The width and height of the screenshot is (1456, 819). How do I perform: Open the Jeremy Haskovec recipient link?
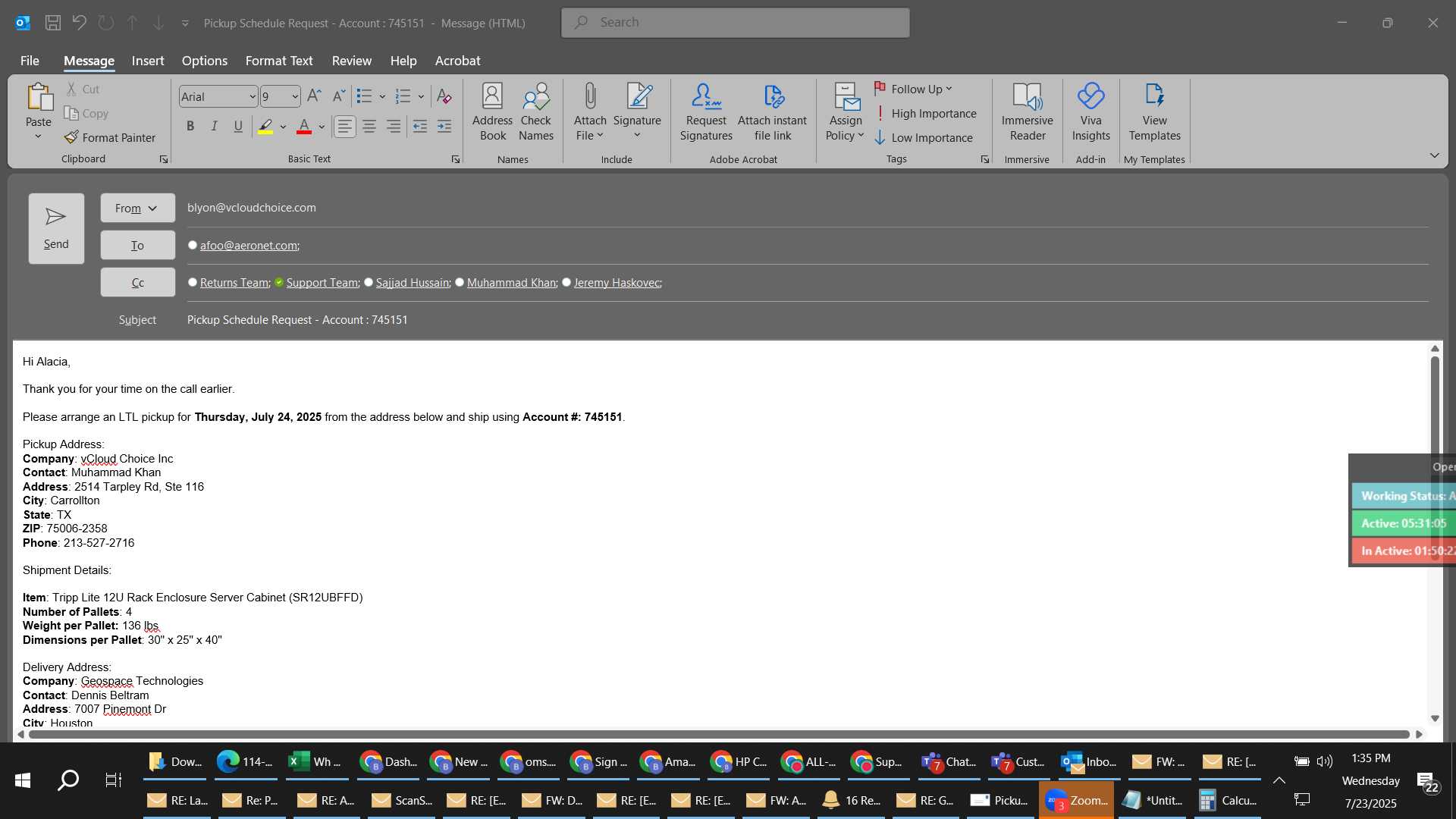617,282
